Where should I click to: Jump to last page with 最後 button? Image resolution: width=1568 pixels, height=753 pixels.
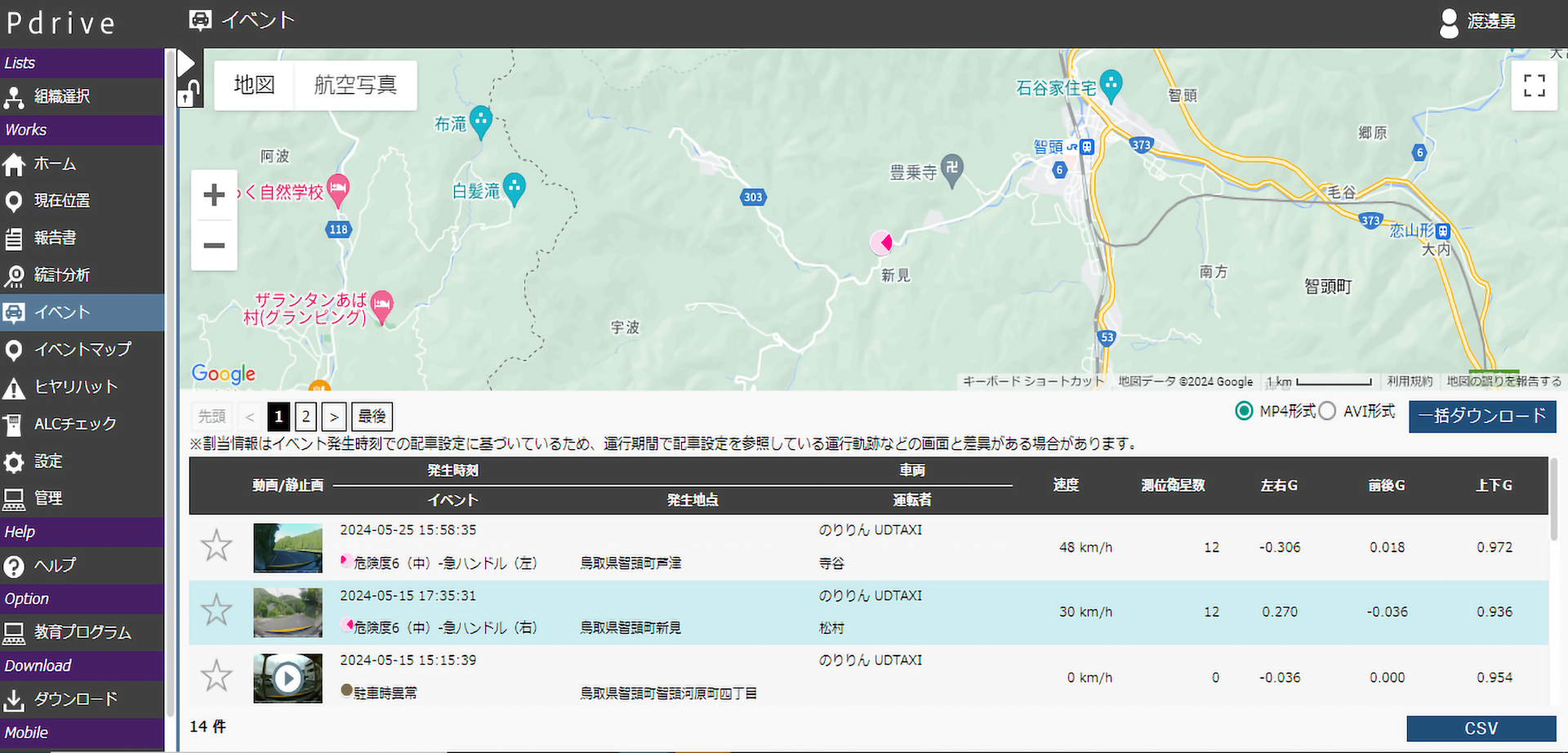(372, 417)
